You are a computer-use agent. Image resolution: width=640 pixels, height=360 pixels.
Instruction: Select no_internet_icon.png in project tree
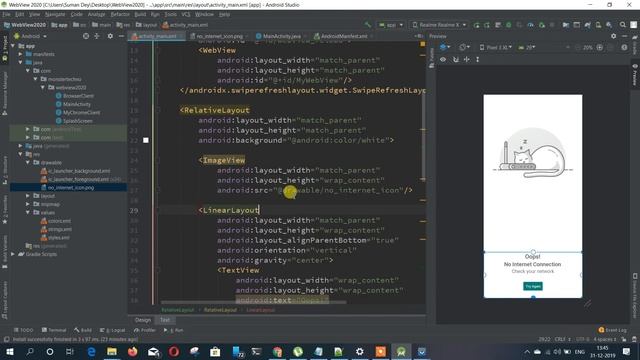(x=71, y=188)
